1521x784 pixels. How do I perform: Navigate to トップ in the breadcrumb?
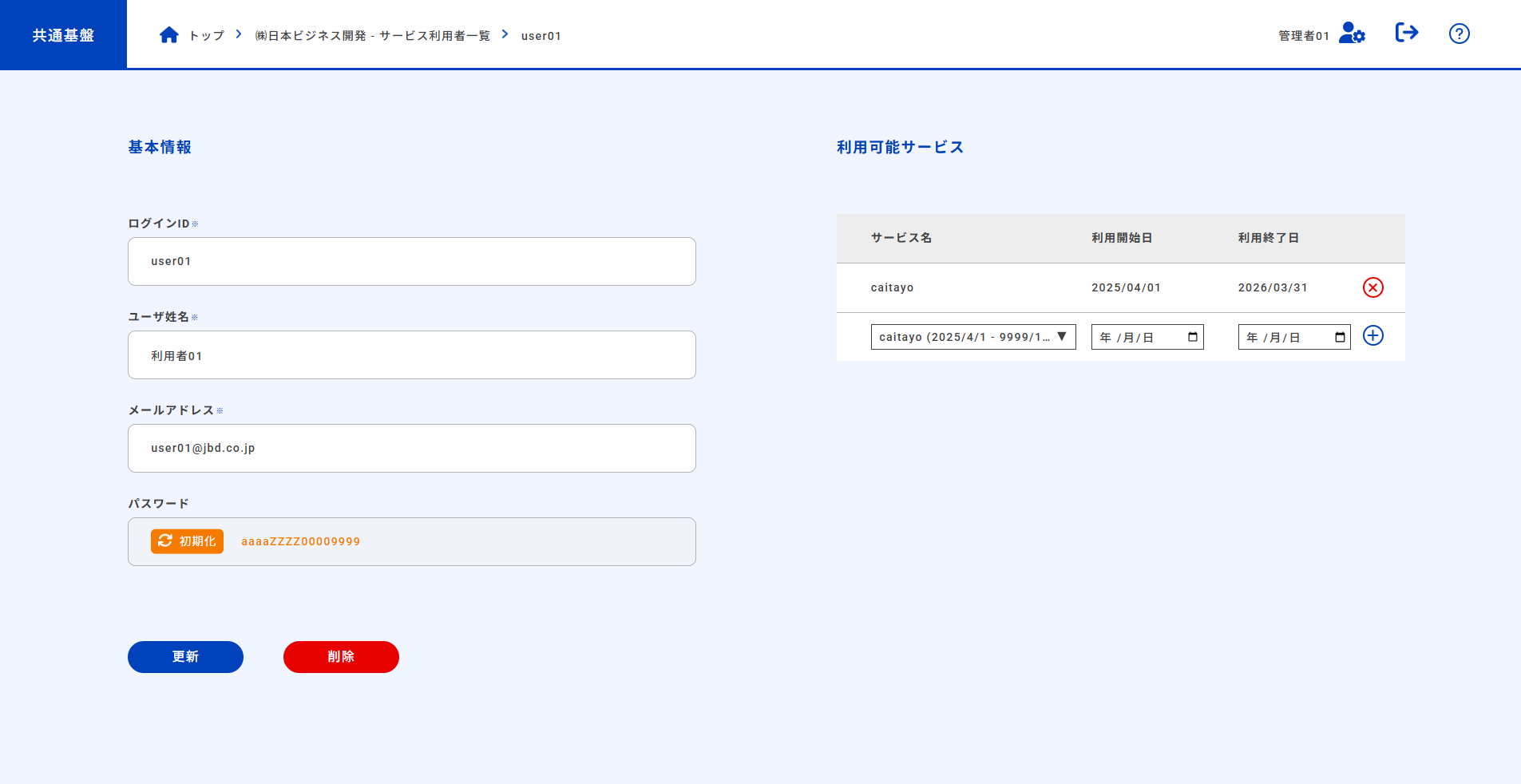[x=206, y=35]
